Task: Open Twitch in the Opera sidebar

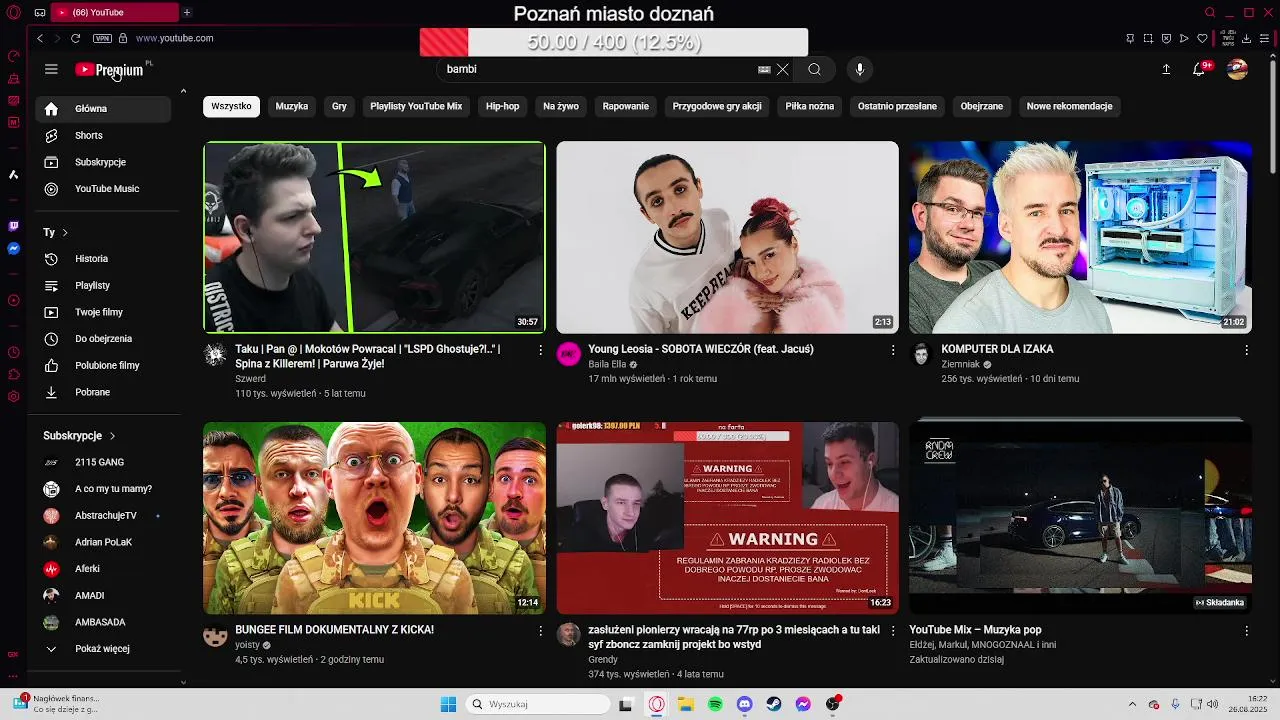Action: pyautogui.click(x=13, y=226)
